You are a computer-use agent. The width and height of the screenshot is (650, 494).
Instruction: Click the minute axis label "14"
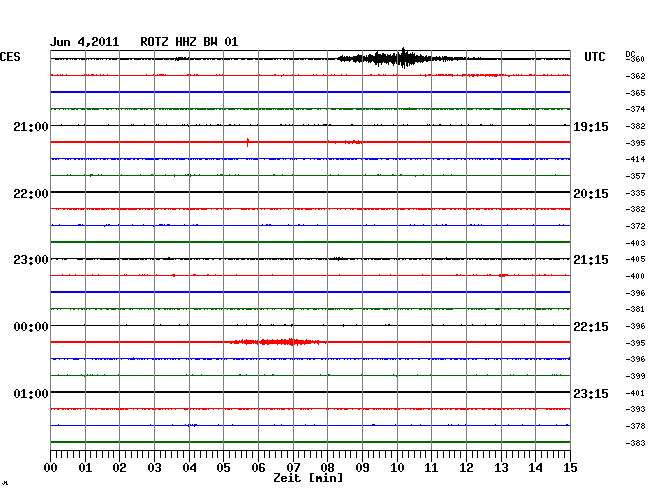535,468
